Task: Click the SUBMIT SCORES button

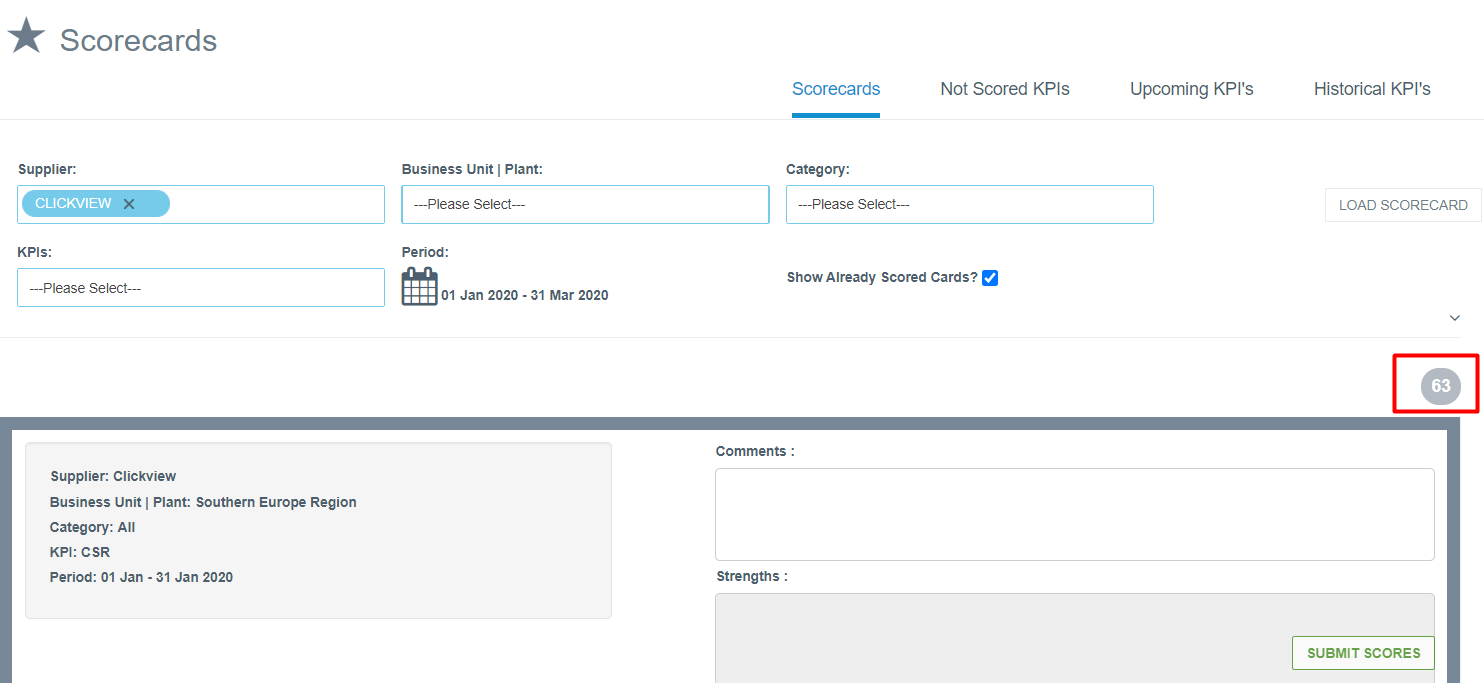Action: 1363,653
